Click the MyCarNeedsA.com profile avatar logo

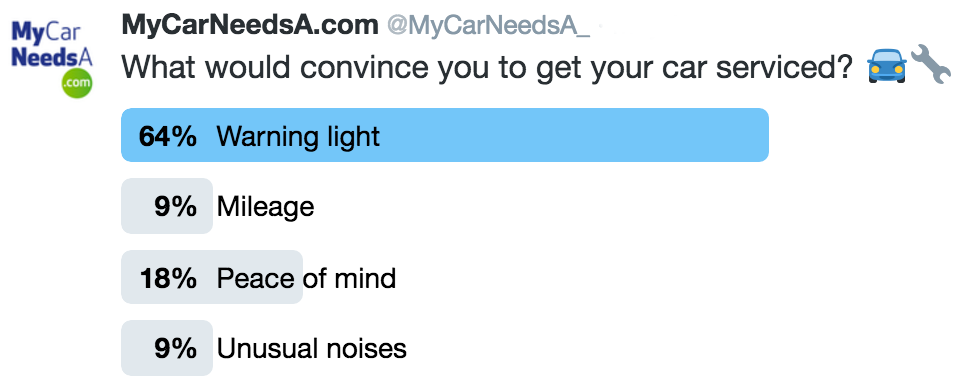(52, 60)
